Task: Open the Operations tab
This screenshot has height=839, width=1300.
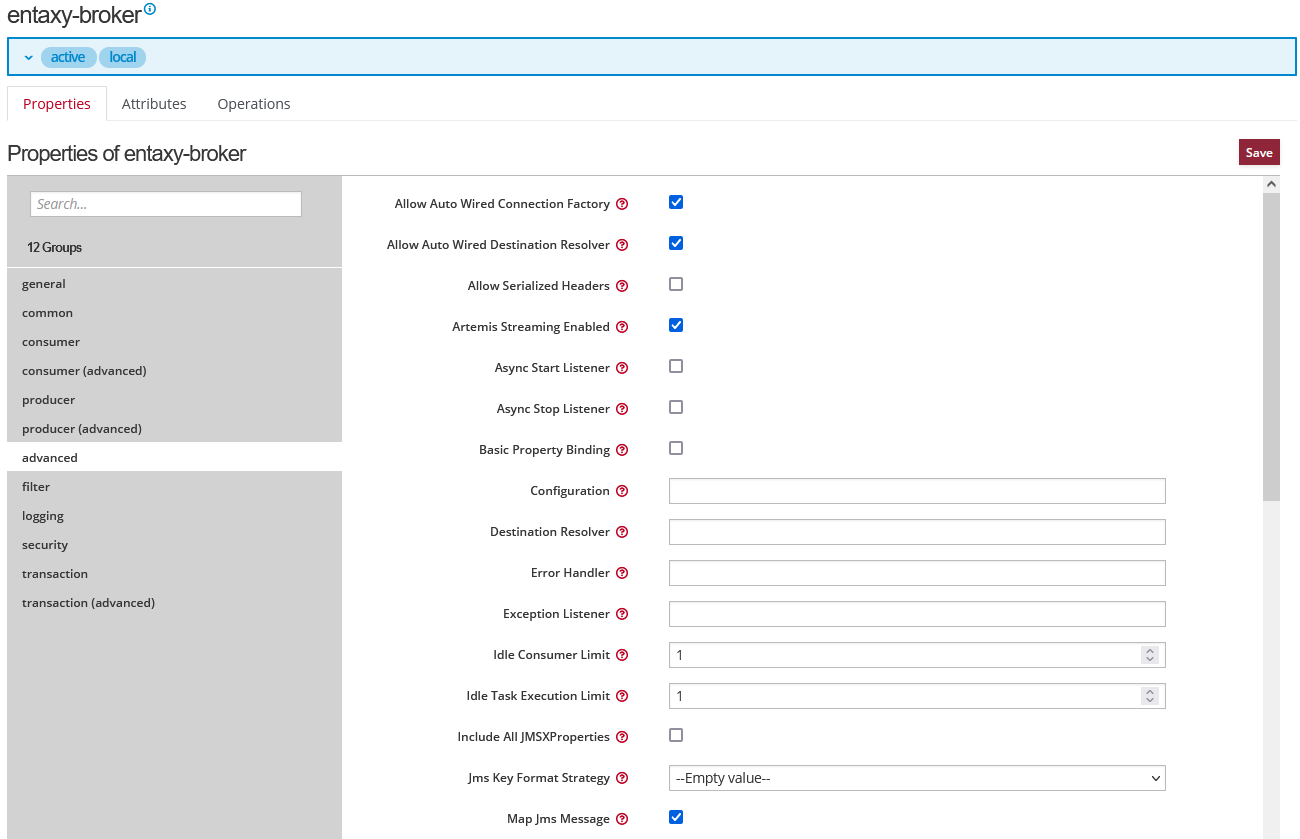Action: coord(254,104)
